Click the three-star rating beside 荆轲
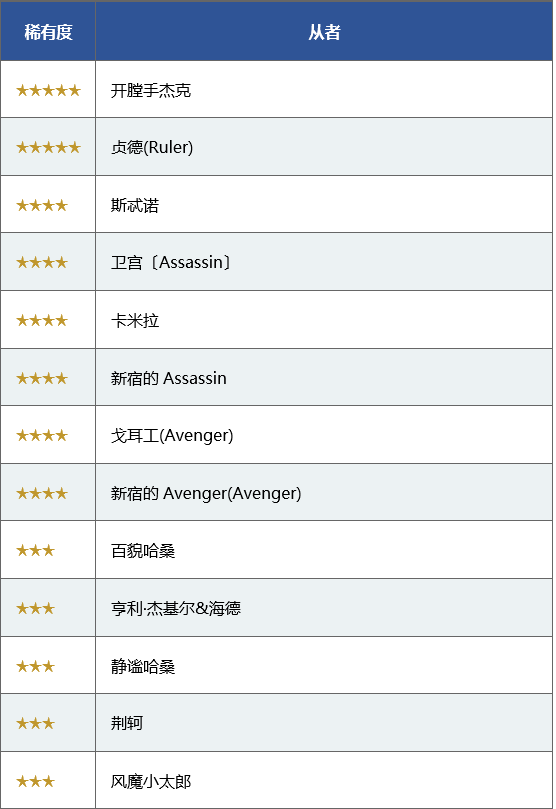Image resolution: width=556 pixels, height=809 pixels. [36, 723]
